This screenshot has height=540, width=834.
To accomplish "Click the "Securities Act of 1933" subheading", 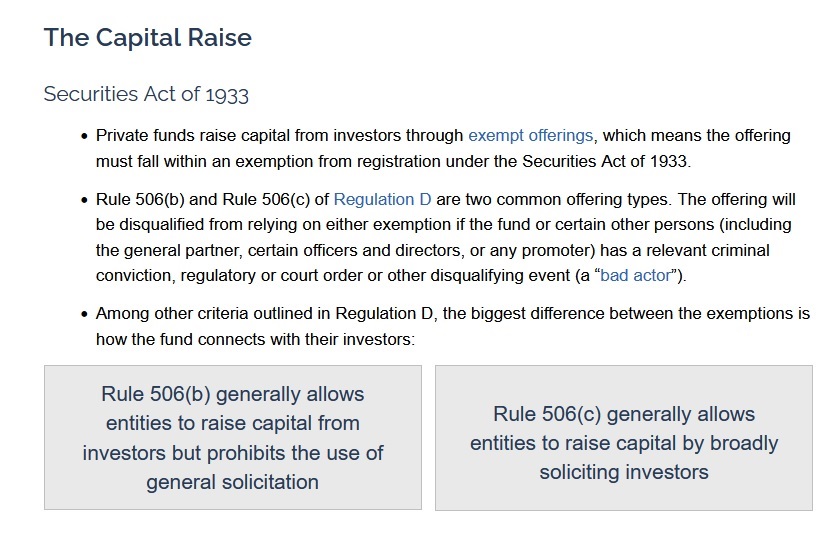I will click(146, 95).
